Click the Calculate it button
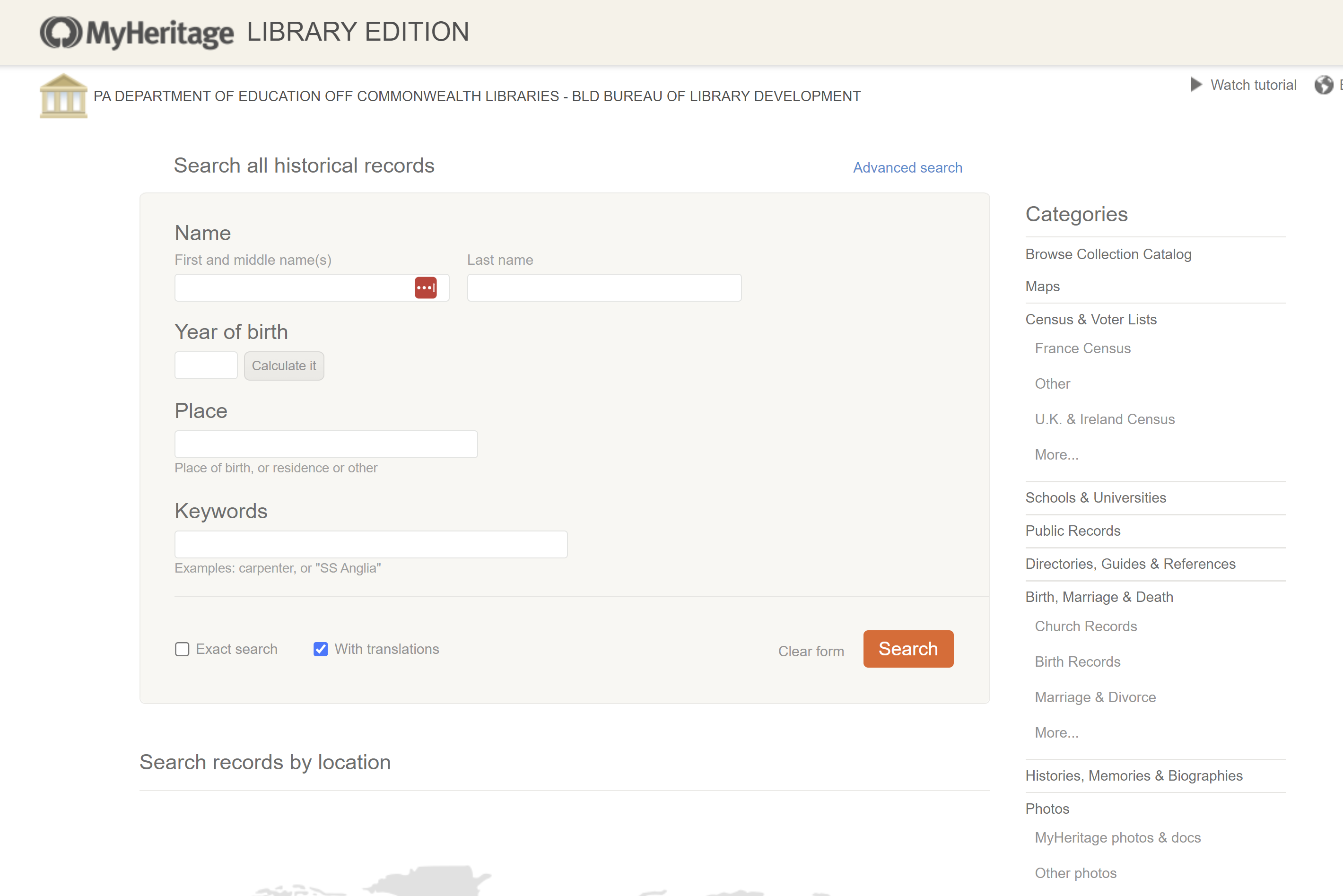Viewport: 1343px width, 896px height. (284, 365)
